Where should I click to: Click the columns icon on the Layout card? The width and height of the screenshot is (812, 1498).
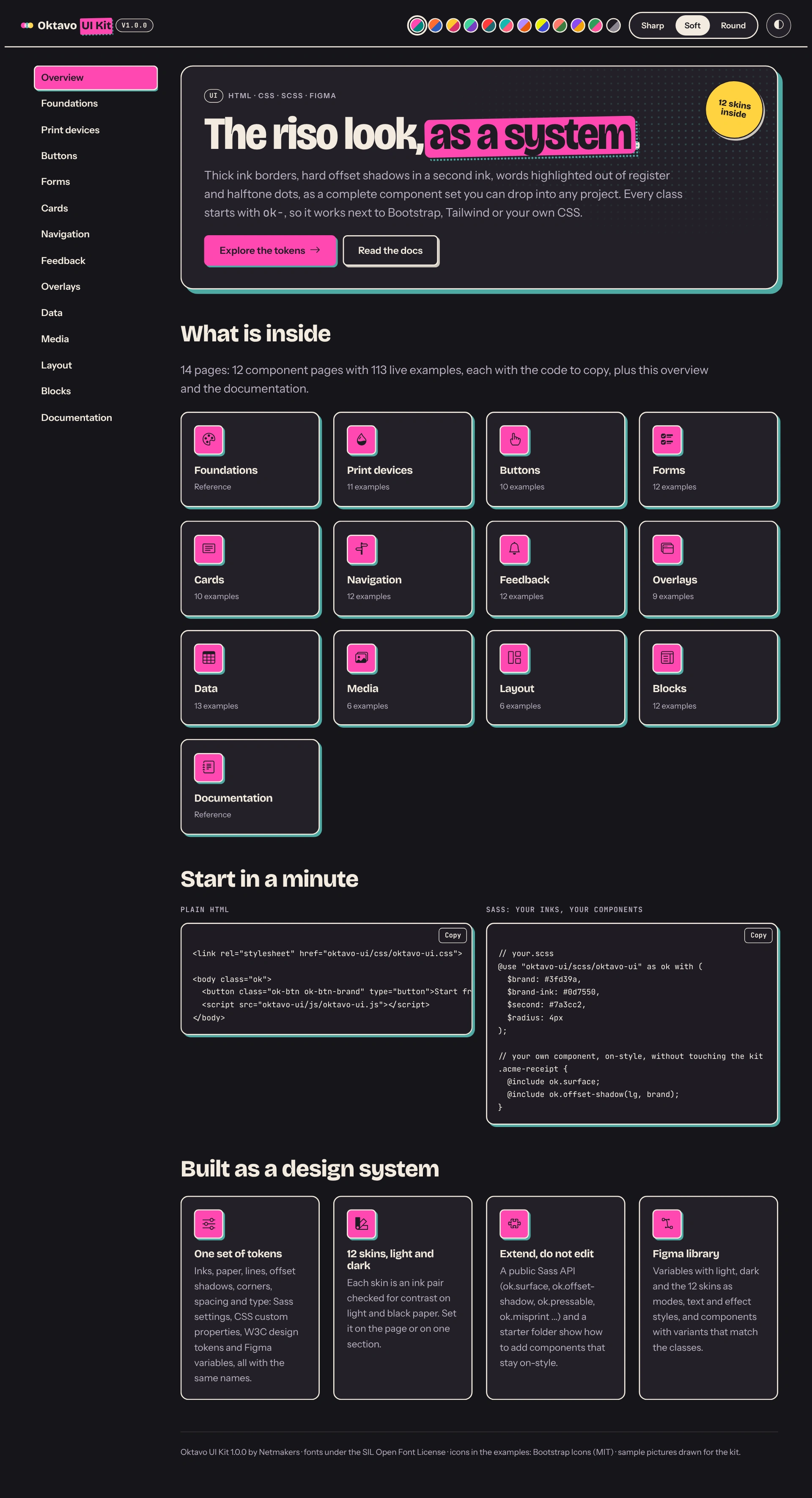[x=514, y=658]
